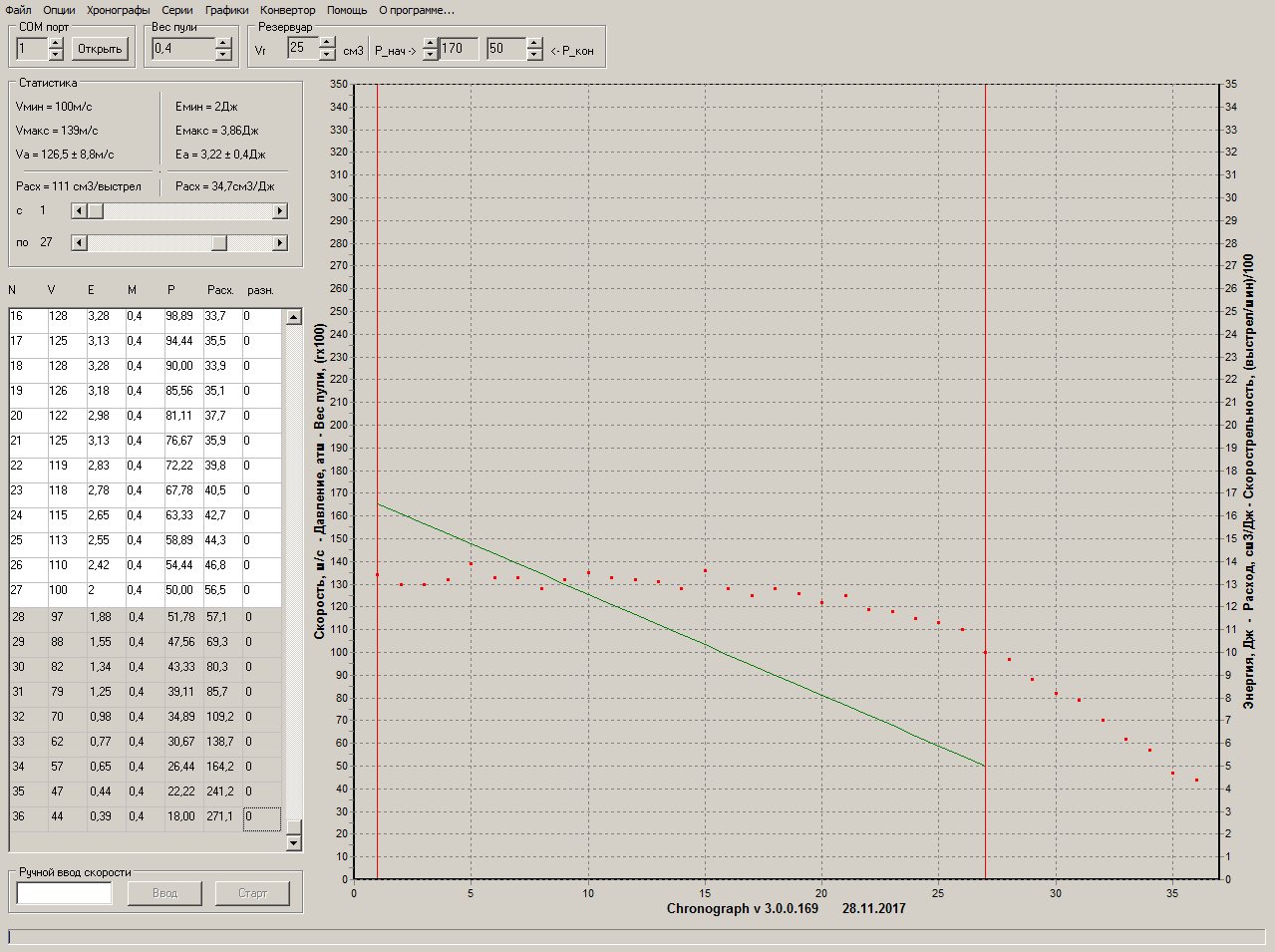Click the left arrow of the "с" slider
Viewport: 1275px width, 952px height.
click(80, 211)
